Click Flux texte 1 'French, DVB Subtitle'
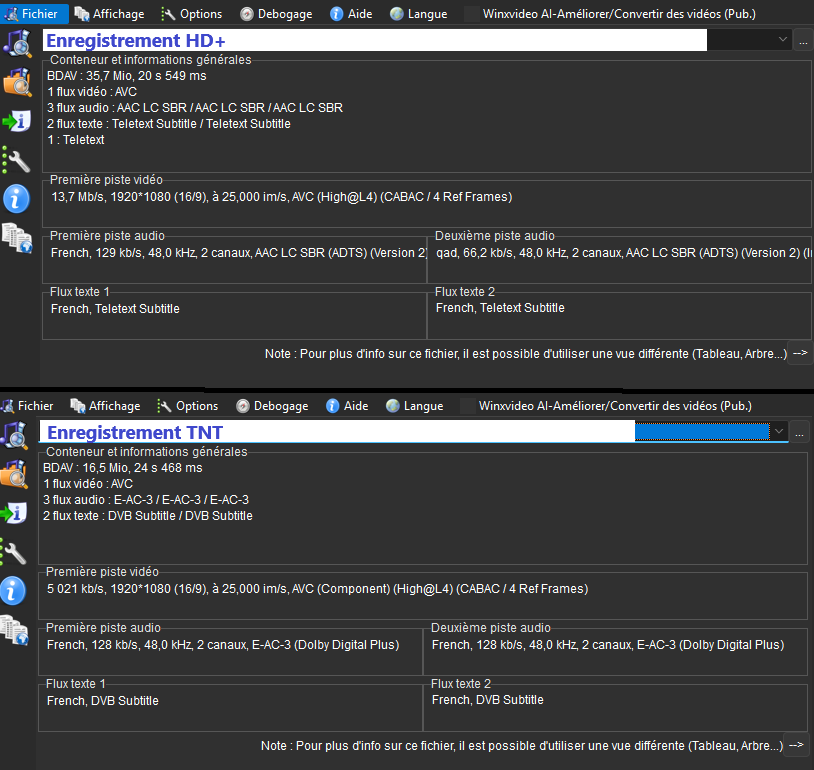Viewport: 814px width, 770px height. [103, 701]
